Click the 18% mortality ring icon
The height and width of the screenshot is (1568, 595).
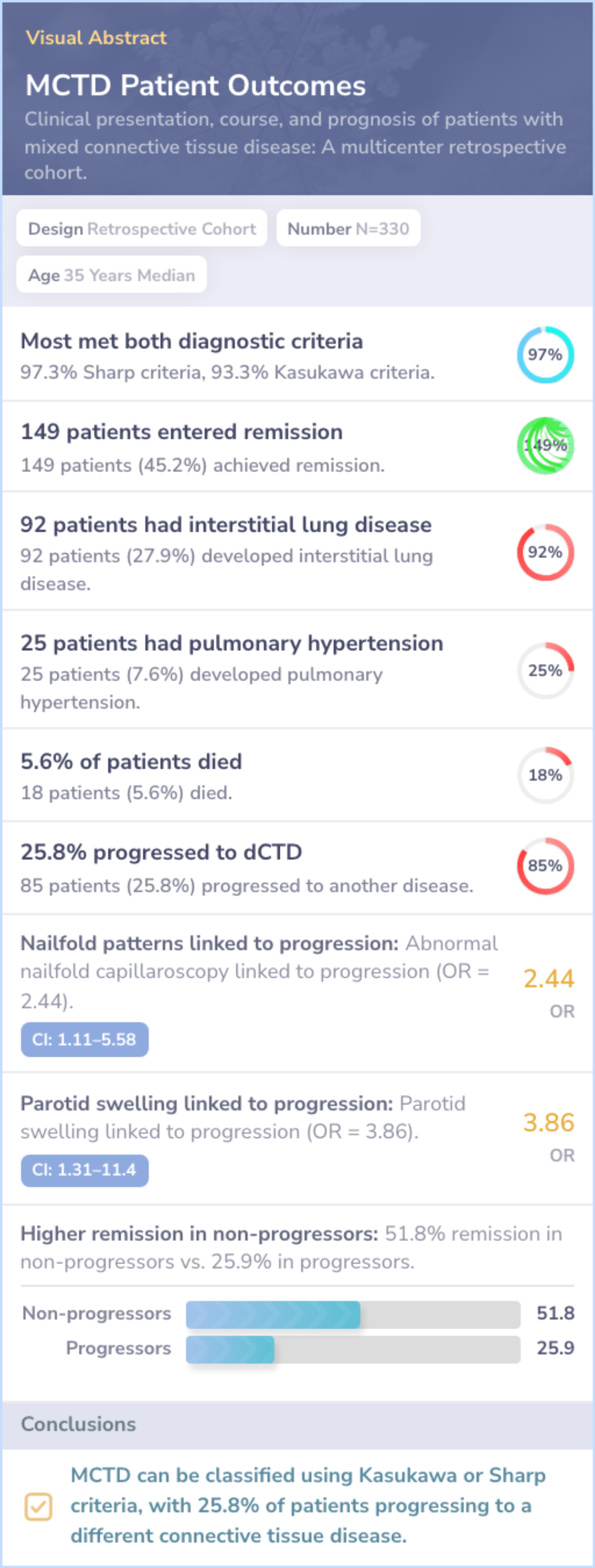click(545, 775)
